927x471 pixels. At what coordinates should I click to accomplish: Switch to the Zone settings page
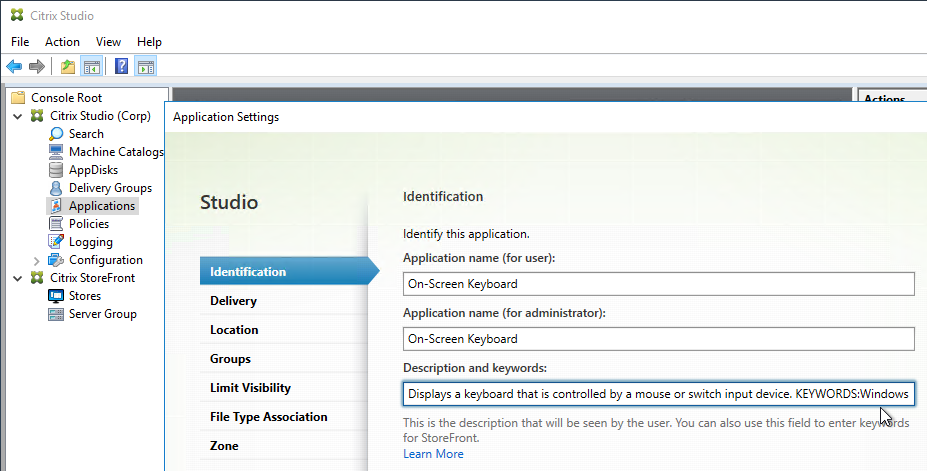[284, 446]
